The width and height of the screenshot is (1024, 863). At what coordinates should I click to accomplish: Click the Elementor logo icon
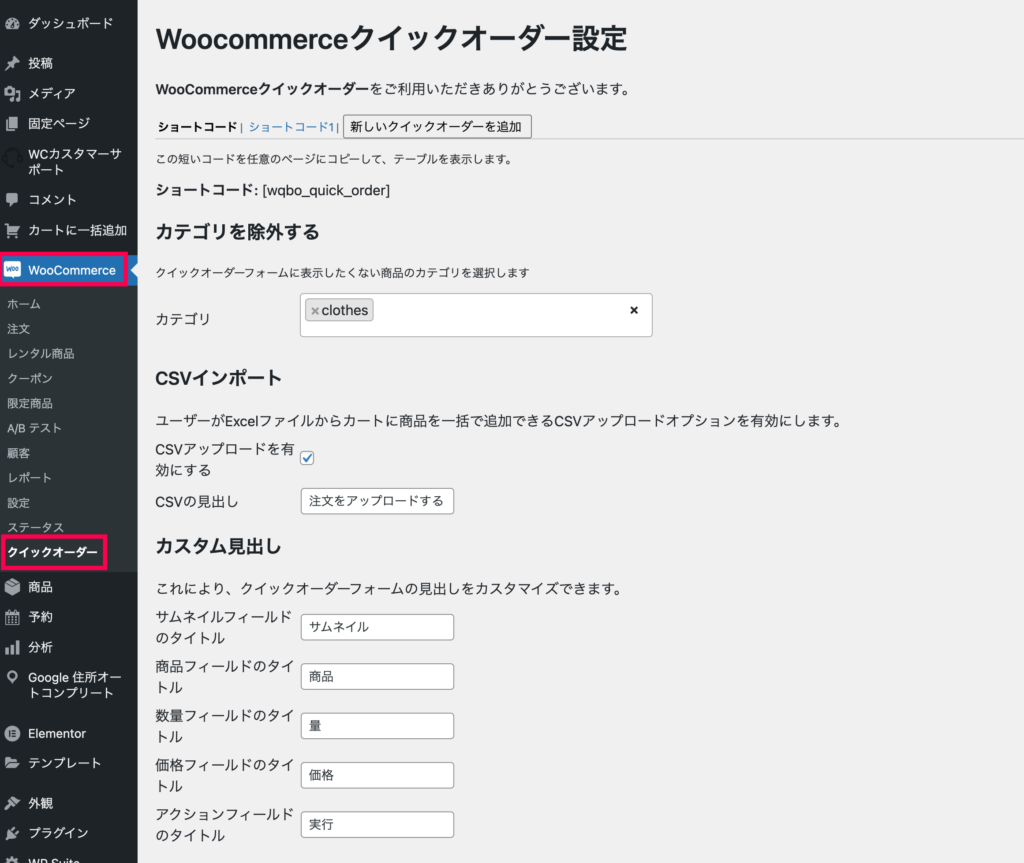[12, 734]
